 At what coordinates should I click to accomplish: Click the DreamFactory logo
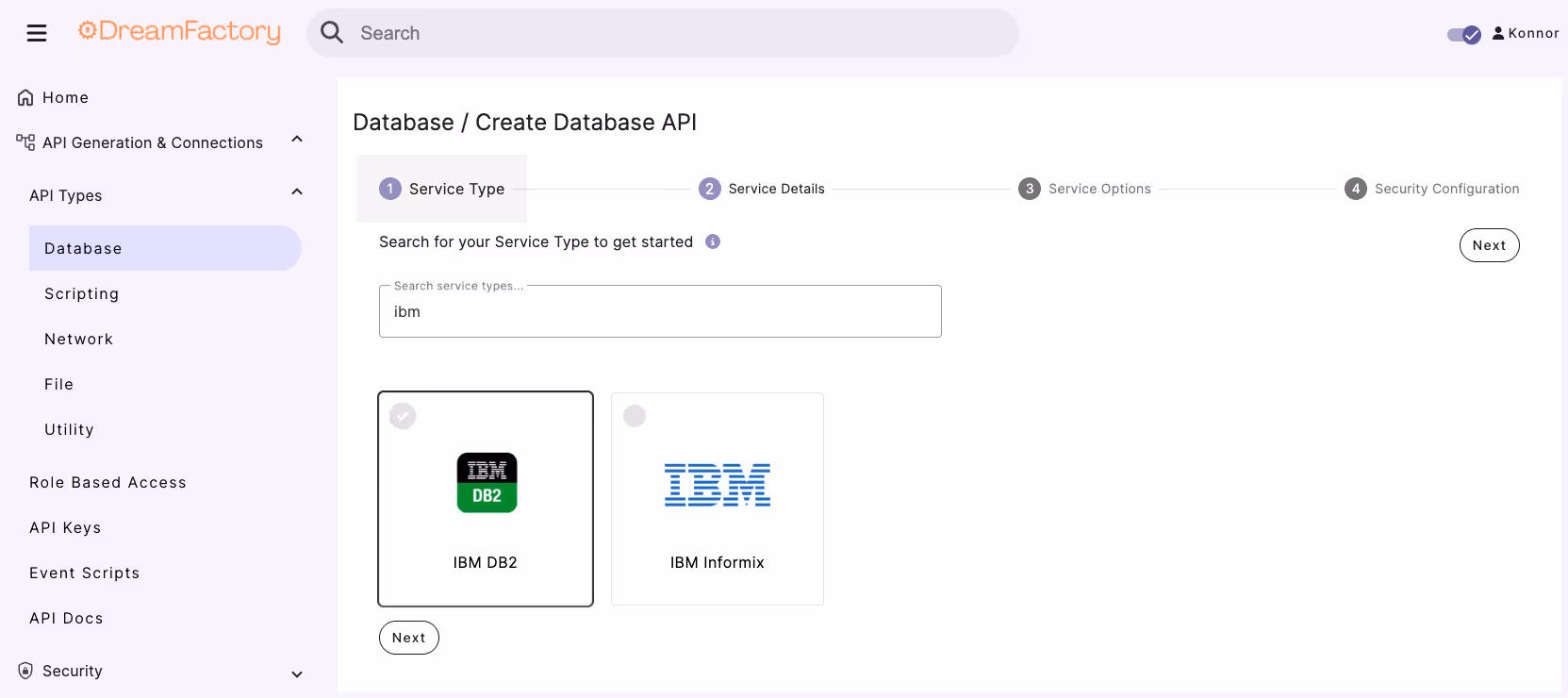[x=179, y=32]
